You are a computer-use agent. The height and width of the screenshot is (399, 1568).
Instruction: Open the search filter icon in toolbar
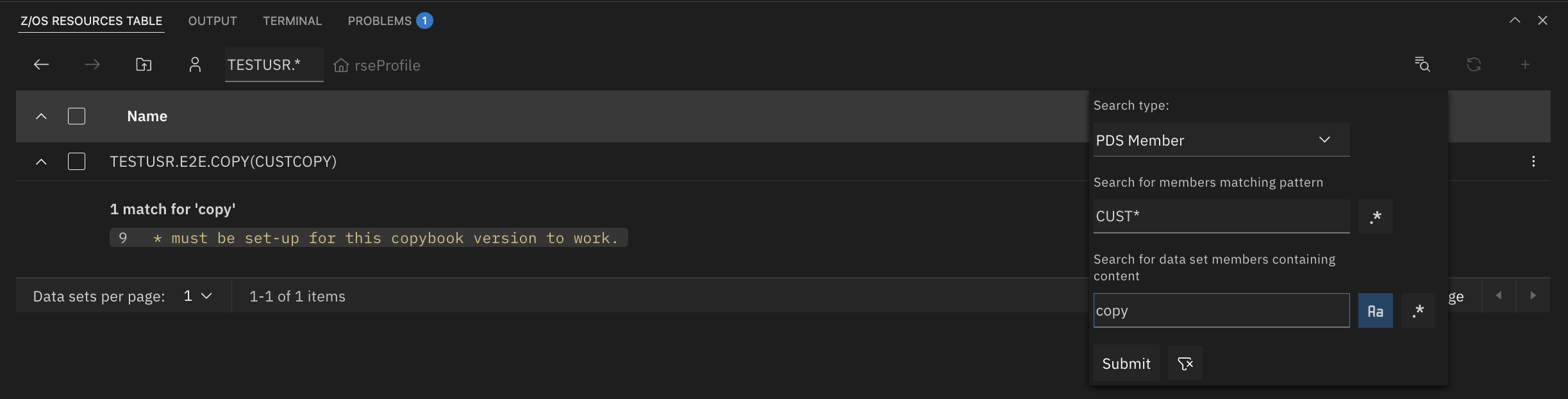[x=1422, y=65]
